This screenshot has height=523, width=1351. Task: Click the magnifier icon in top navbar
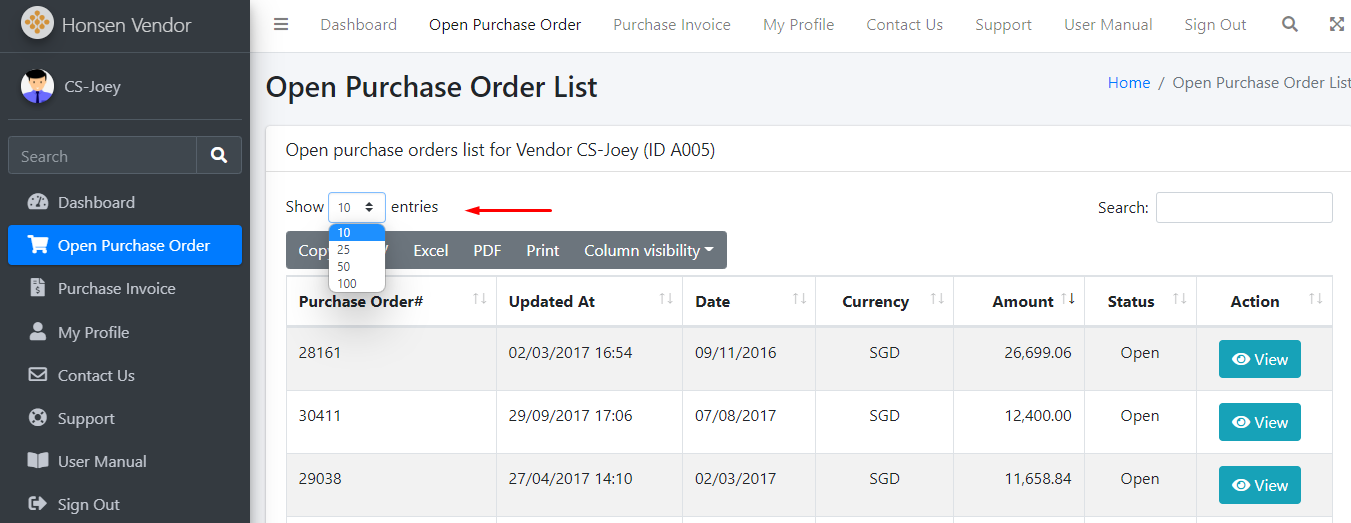tap(1290, 25)
